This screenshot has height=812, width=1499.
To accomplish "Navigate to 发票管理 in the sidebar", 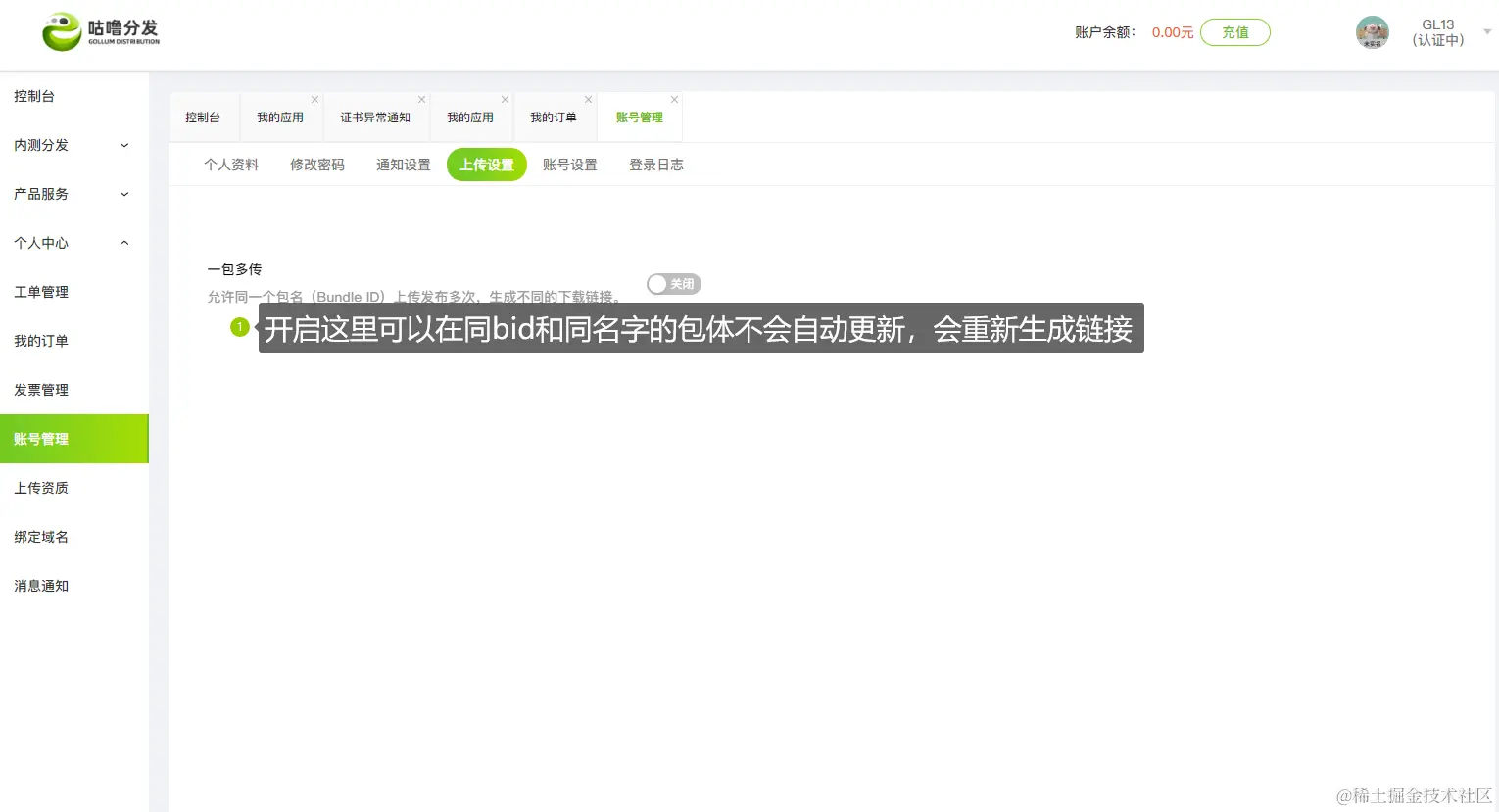I will [x=40, y=389].
